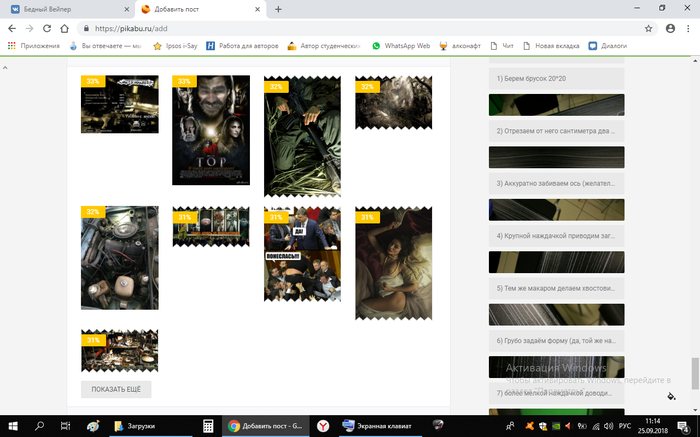Open the Приложения apps bookmark
Screen dimensions: 700x437
(x=34, y=46)
